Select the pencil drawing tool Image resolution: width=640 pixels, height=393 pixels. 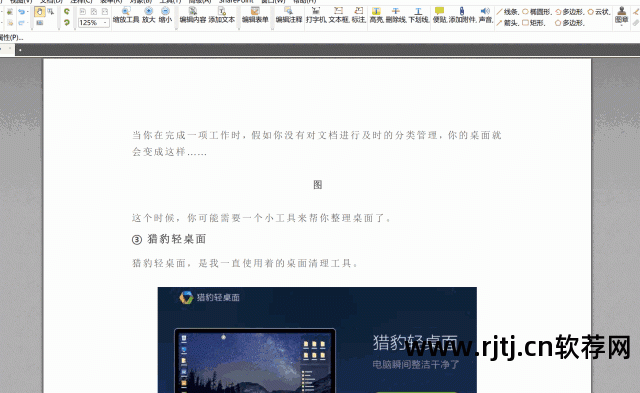[636, 12]
